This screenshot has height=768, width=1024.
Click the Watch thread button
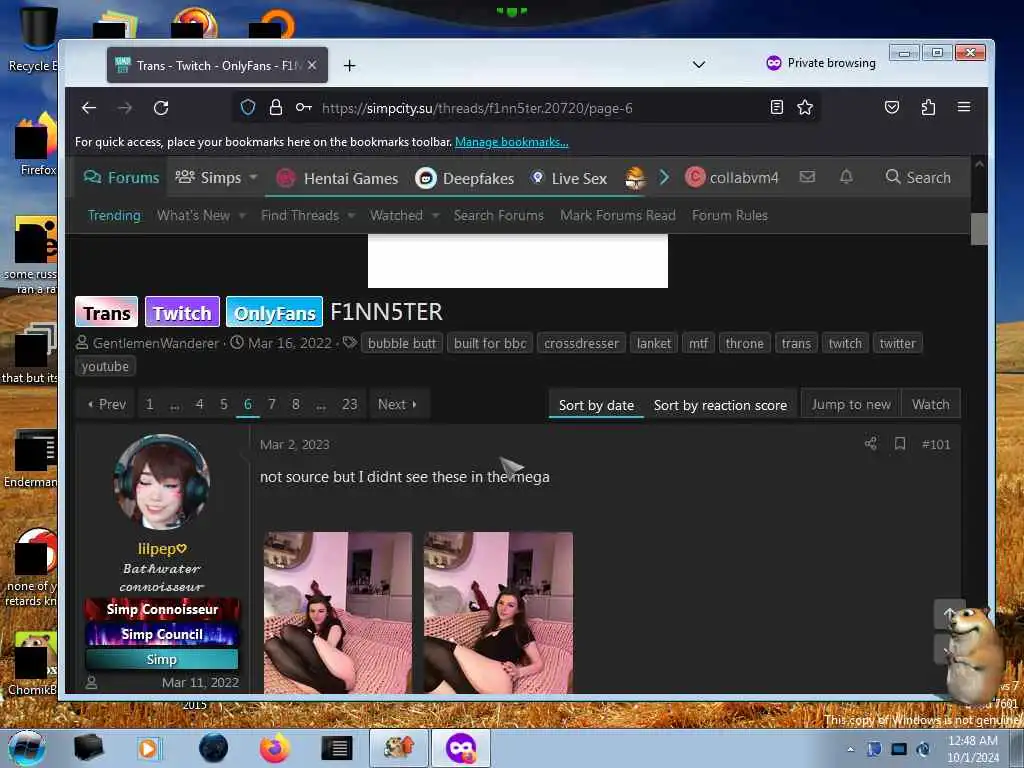pos(931,404)
